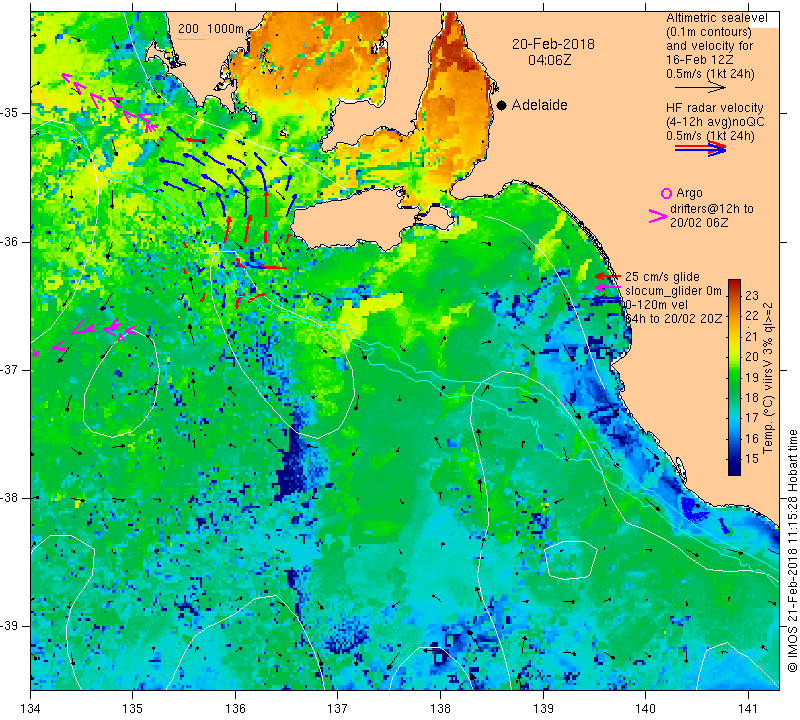This screenshot has width=800, height=720.
Task: Click the 'slocum_glider 0m' label
Action: [x=673, y=291]
